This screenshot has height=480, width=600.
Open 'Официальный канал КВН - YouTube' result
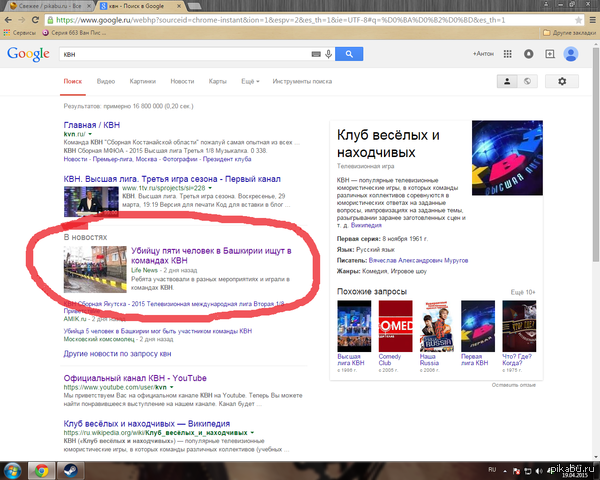click(x=135, y=379)
